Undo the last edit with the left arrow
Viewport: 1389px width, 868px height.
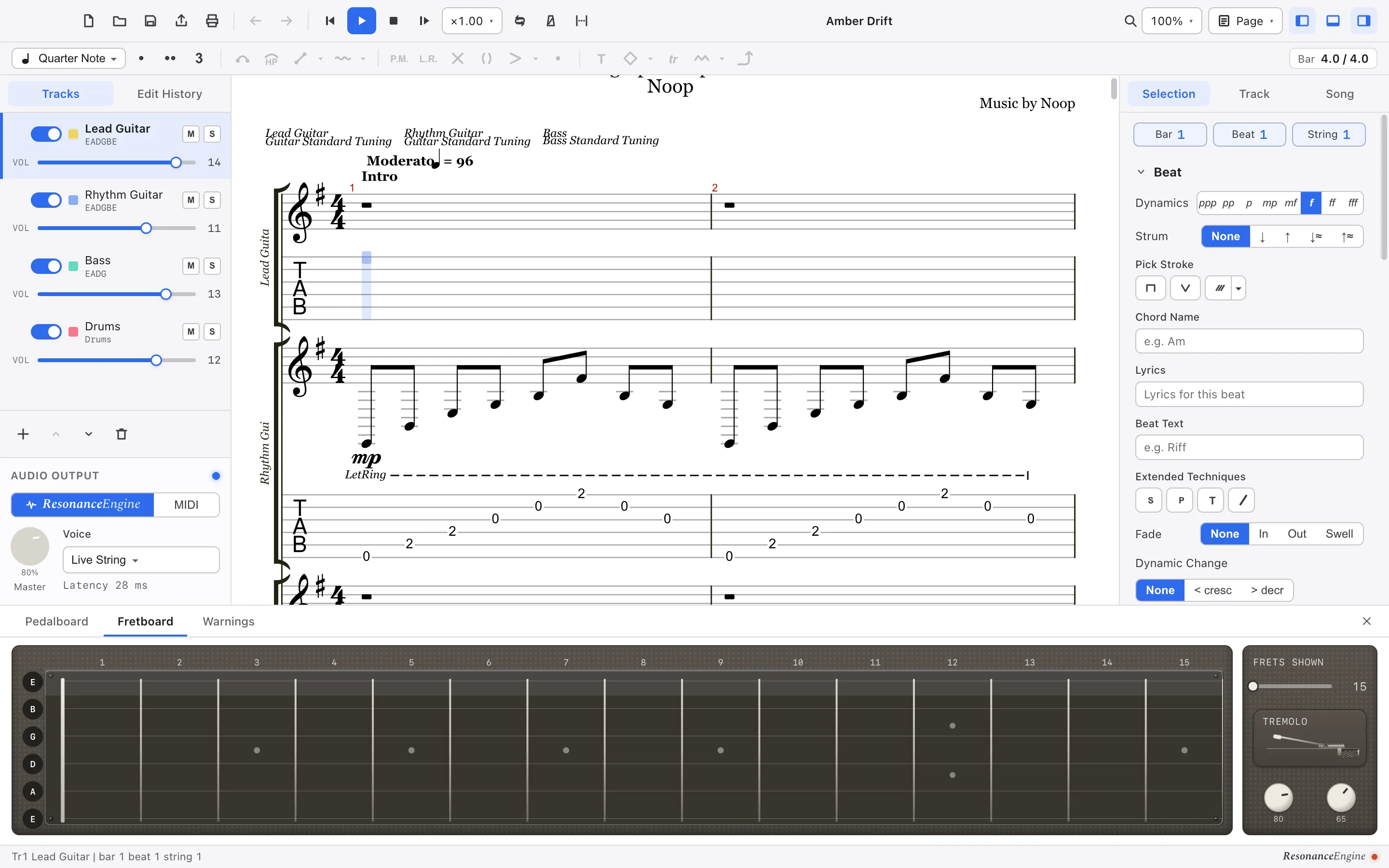tap(256, 21)
